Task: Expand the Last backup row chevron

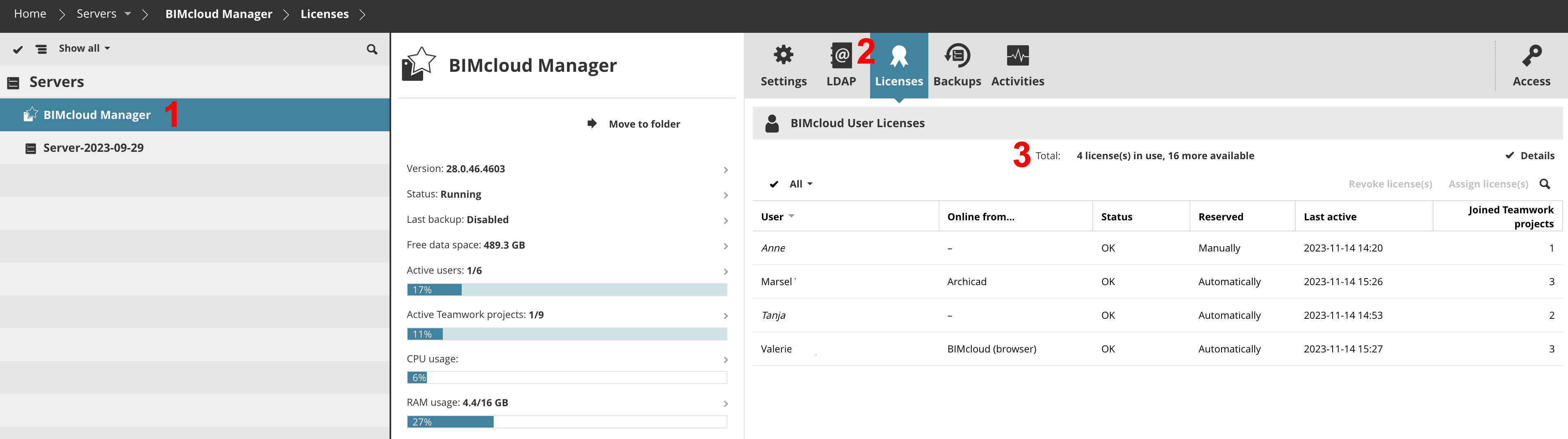Action: [725, 221]
